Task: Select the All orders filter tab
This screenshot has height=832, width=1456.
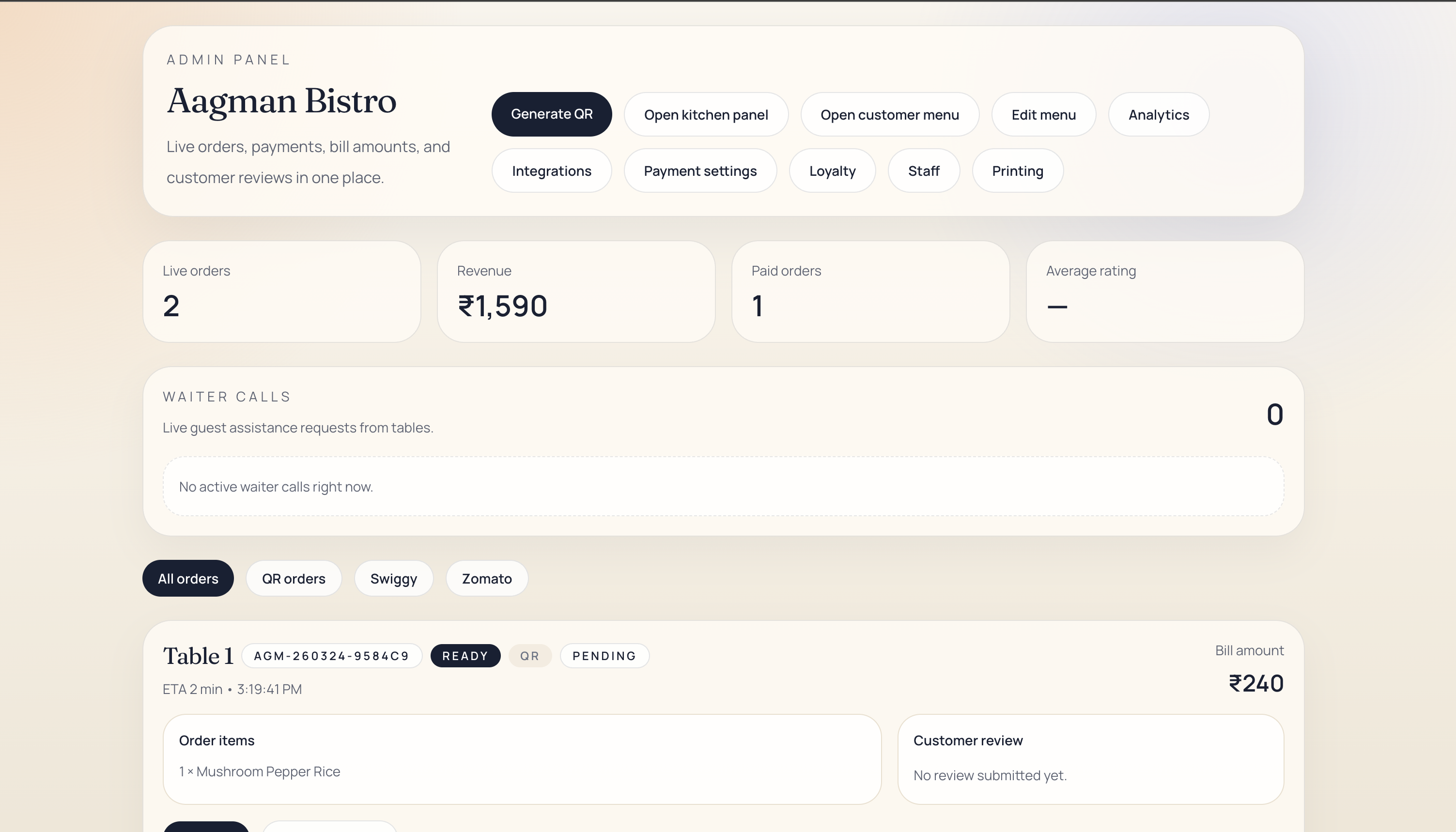Action: pyautogui.click(x=188, y=578)
